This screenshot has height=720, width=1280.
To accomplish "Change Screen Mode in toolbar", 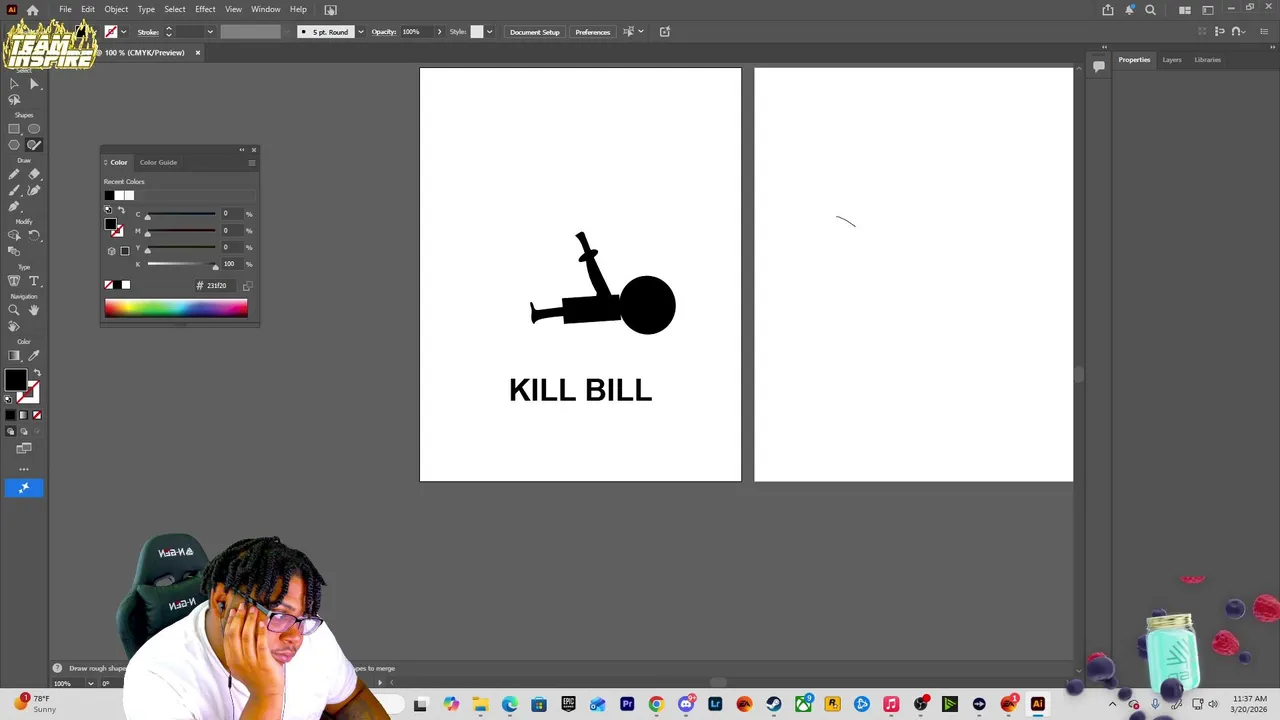I will coord(24,448).
